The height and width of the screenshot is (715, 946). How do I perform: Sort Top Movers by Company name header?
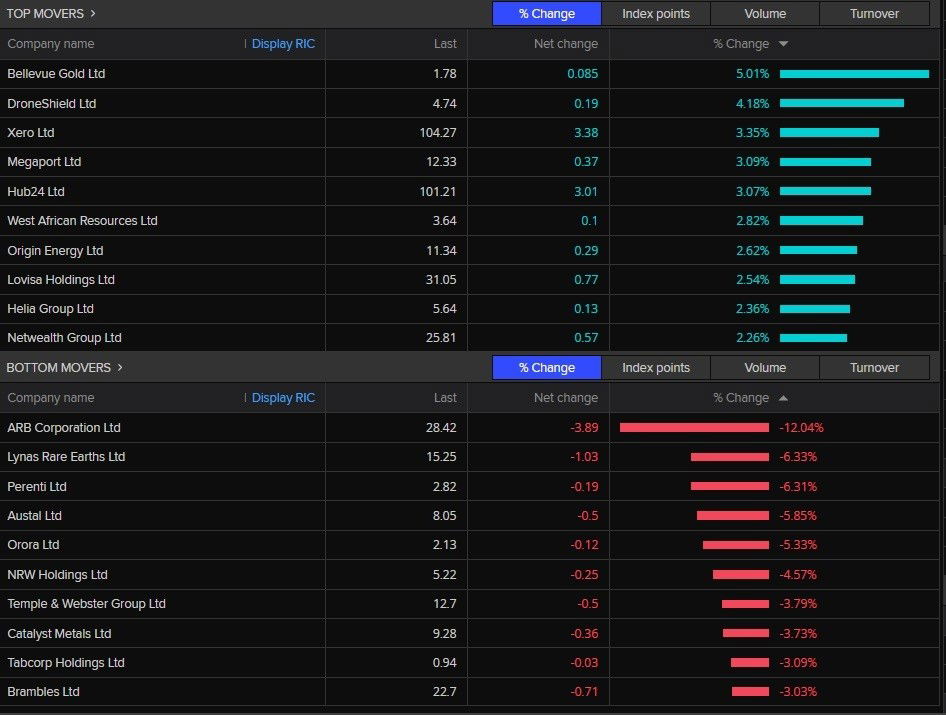pyautogui.click(x=51, y=44)
